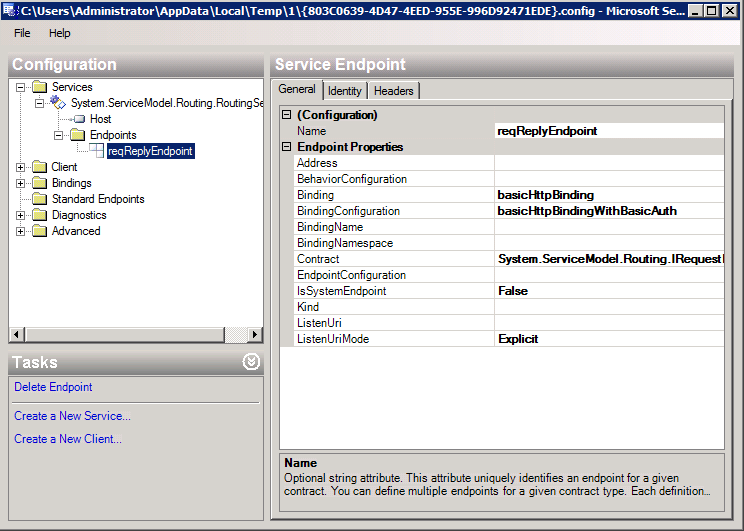Expand the Advanced tree node
Image resolution: width=744 pixels, height=531 pixels.
pos(21,231)
